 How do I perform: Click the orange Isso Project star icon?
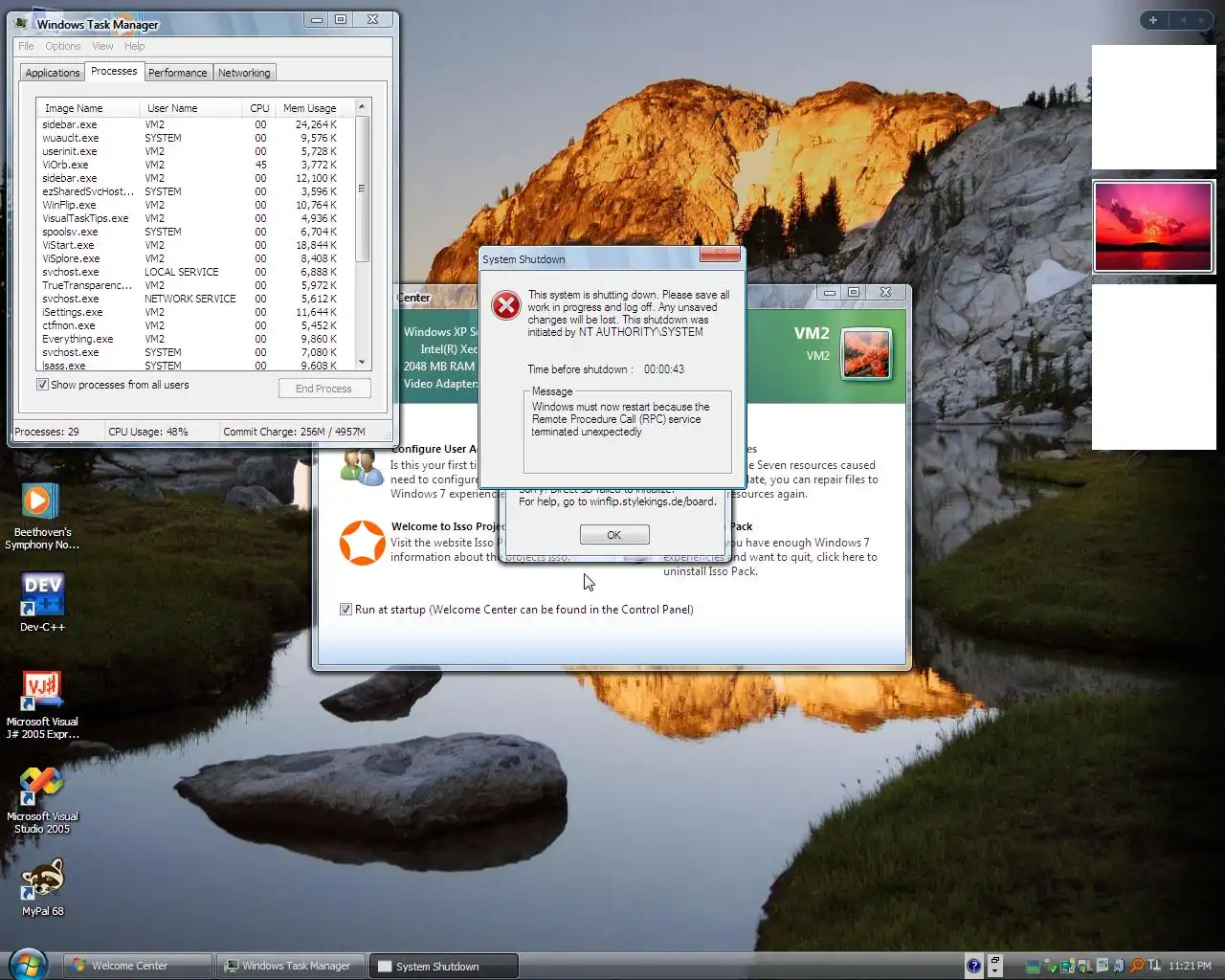(x=363, y=543)
